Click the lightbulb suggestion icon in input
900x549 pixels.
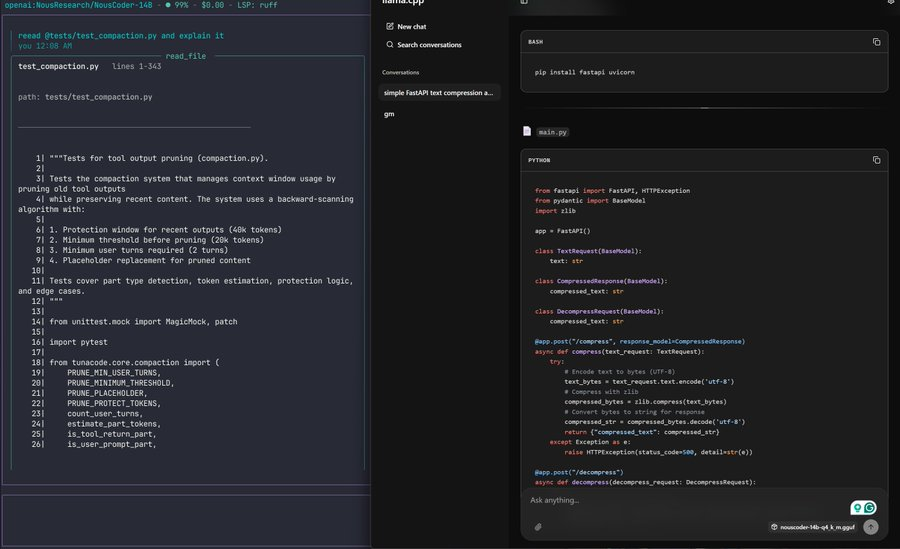click(857, 508)
